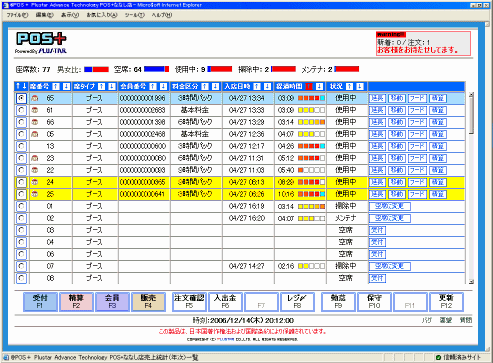Sort 入店日時 column ascending
The image size is (493, 363).
point(257,87)
